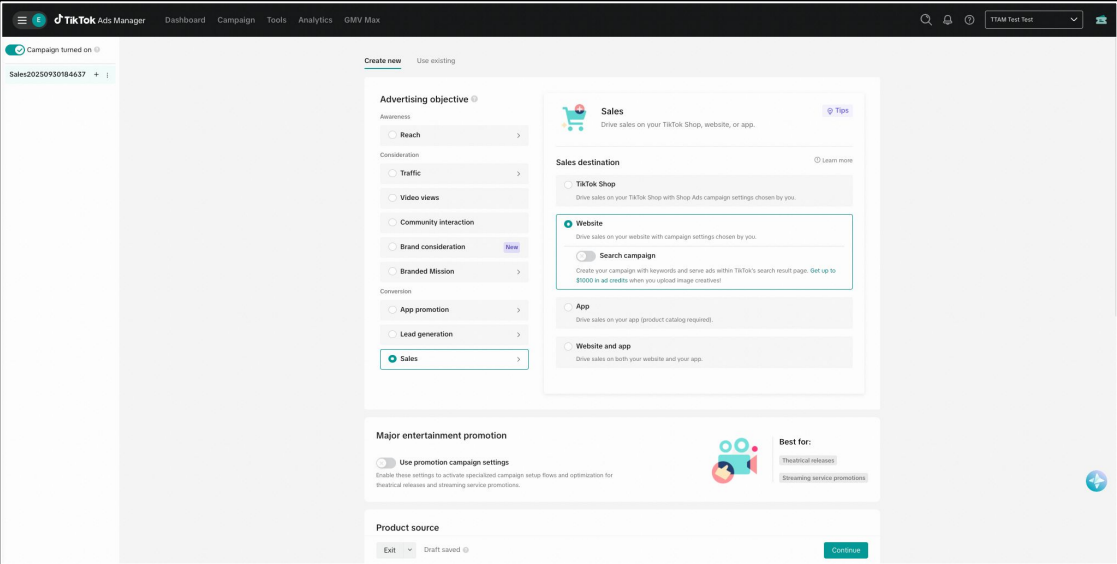
Task: Open search with the magnifier icon
Action: (x=926, y=20)
